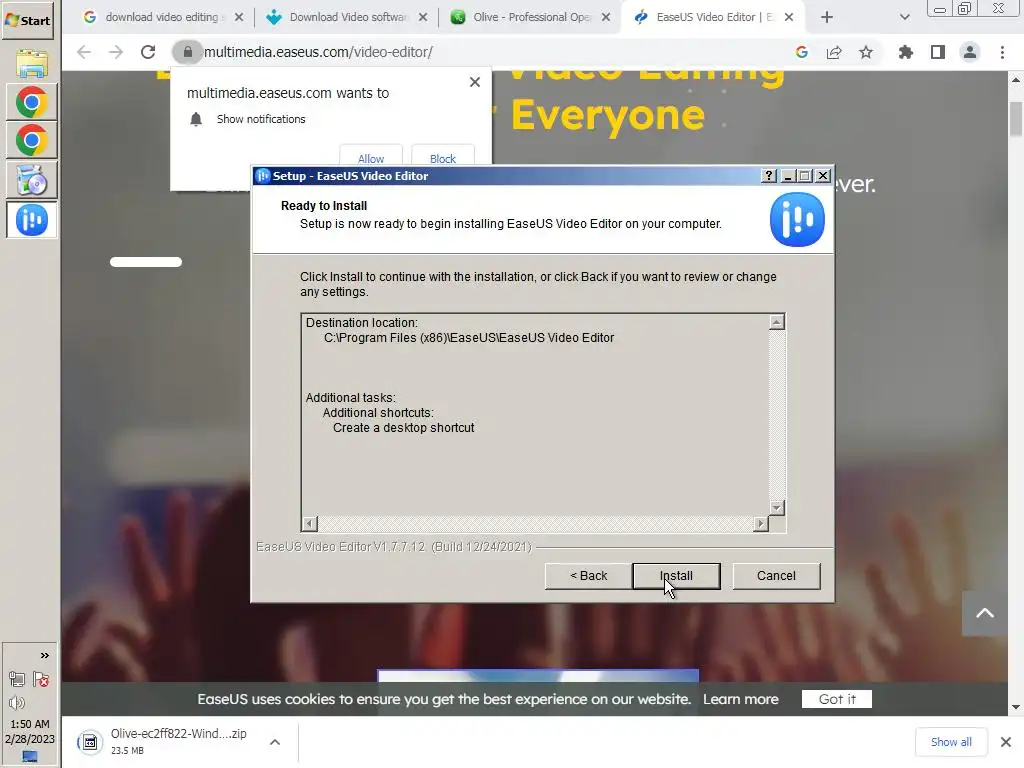This screenshot has width=1024, height=768.
Task: Close the Olive - Professional tab
Action: click(606, 17)
